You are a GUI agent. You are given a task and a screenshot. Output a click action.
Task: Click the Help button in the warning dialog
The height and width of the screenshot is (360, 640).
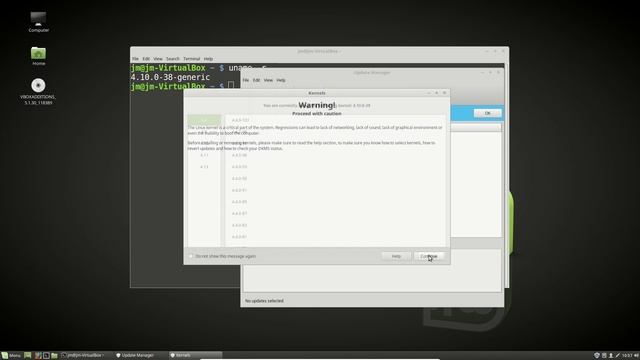pyautogui.click(x=396, y=256)
